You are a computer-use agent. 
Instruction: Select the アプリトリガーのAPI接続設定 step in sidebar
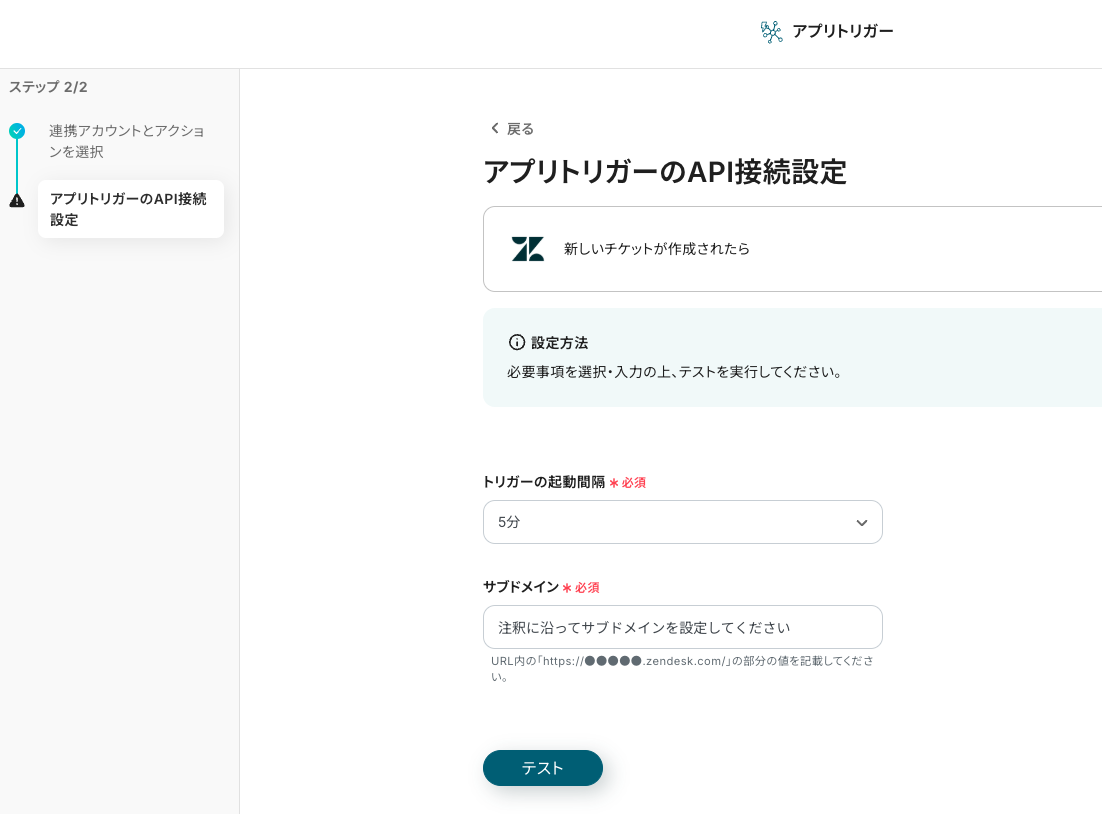point(130,209)
